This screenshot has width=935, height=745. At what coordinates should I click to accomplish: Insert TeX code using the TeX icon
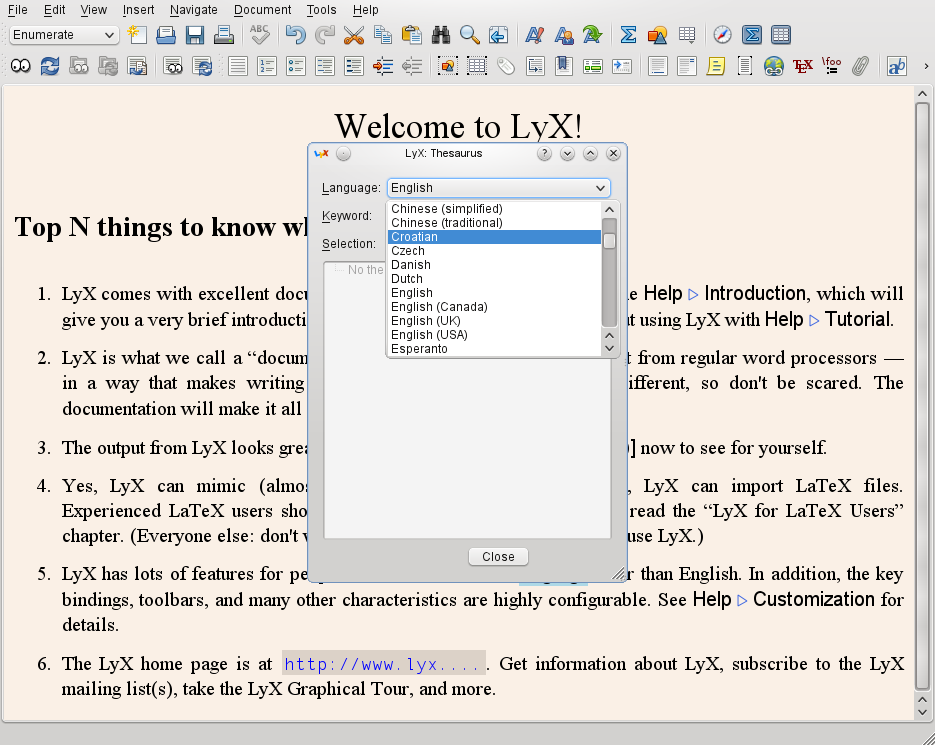click(801, 65)
